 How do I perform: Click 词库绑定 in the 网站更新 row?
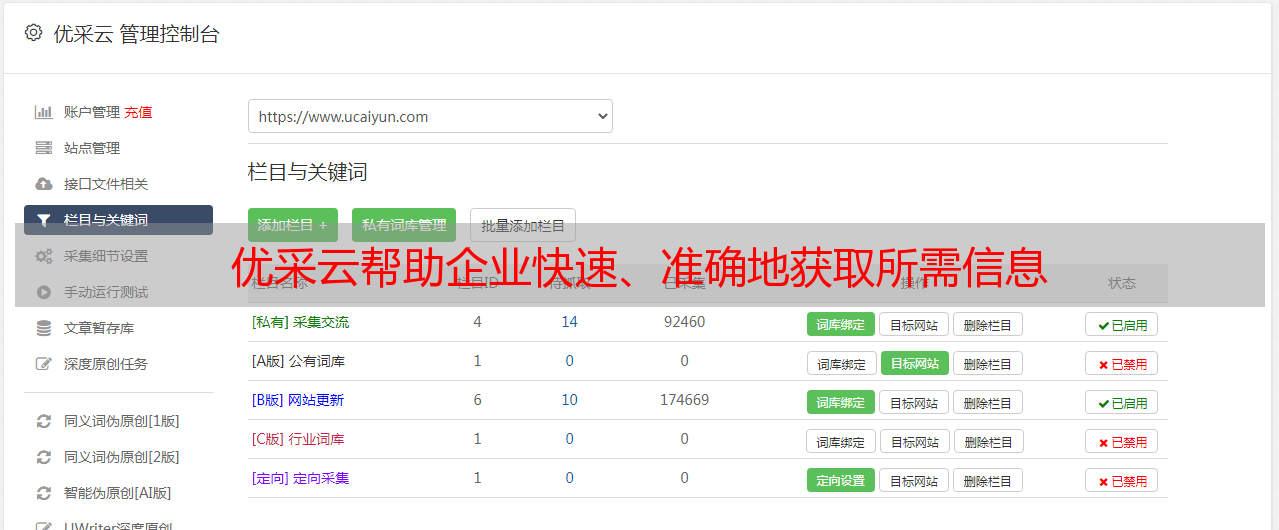[x=841, y=402]
